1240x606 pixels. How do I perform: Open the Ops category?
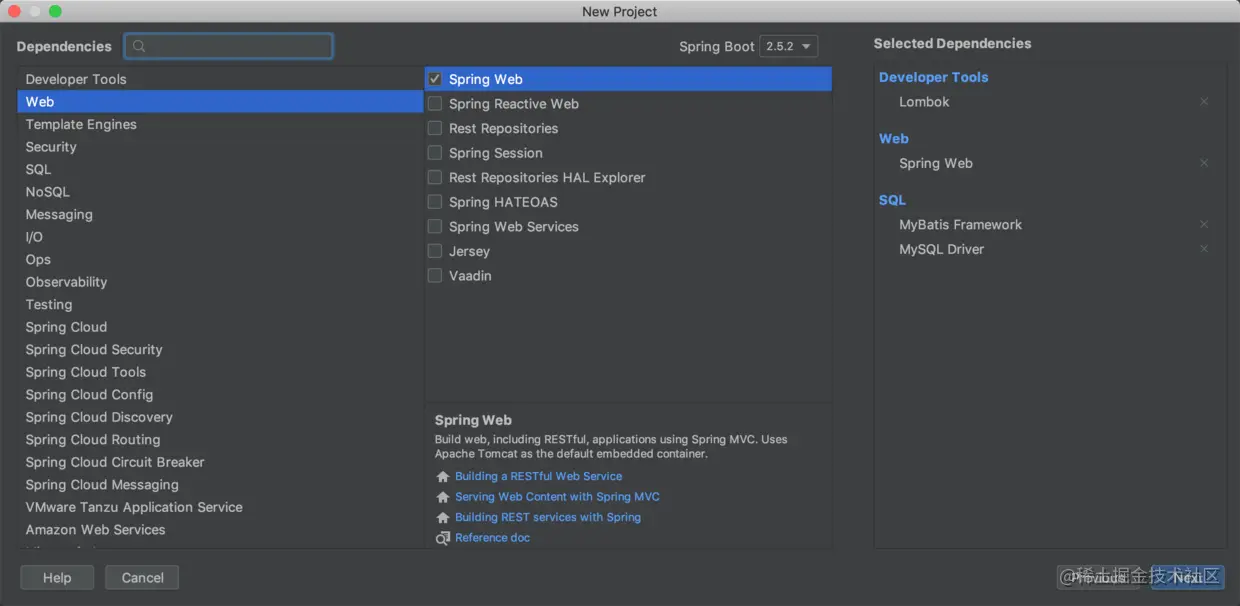pyautogui.click(x=220, y=259)
